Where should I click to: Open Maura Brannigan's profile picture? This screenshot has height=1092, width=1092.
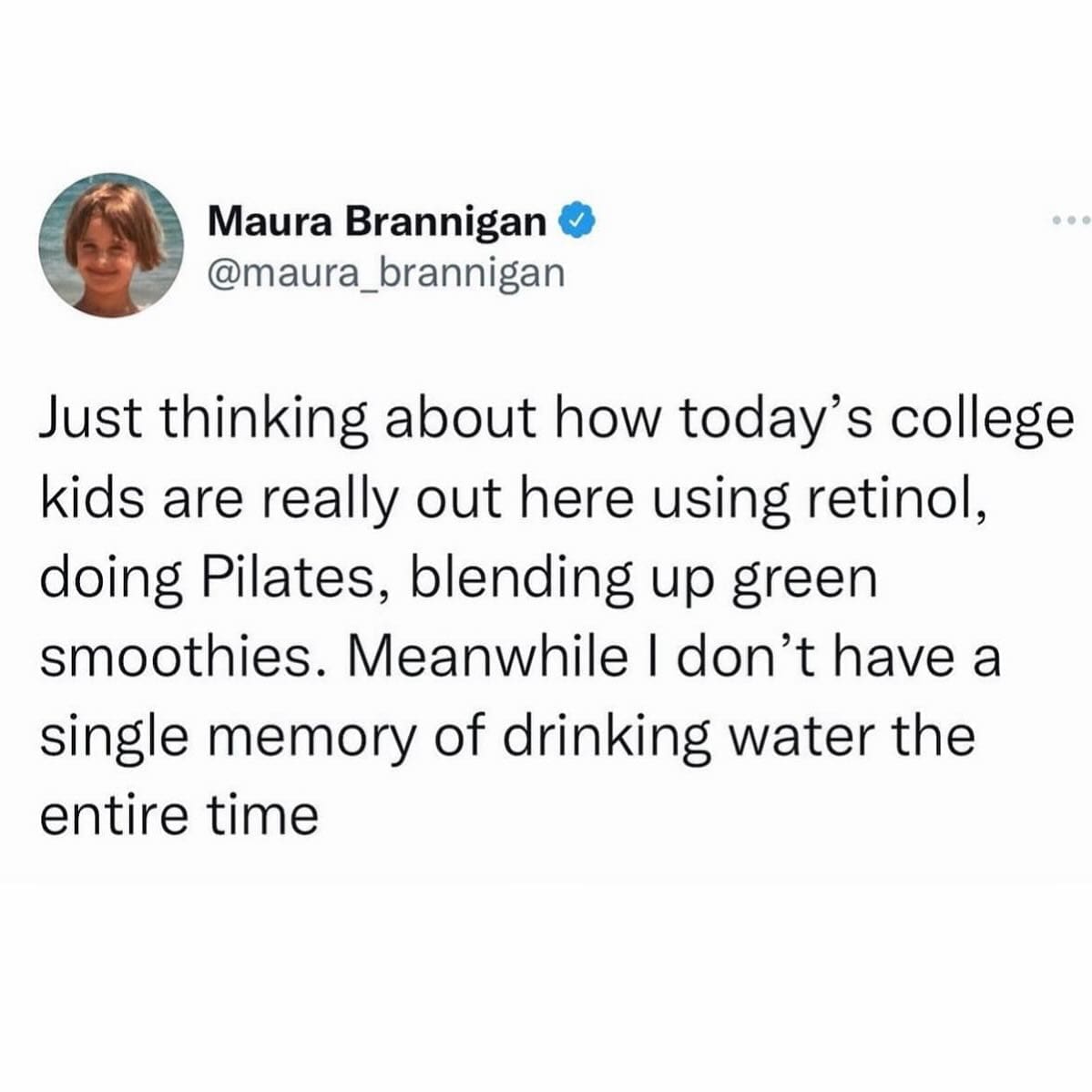point(110,245)
